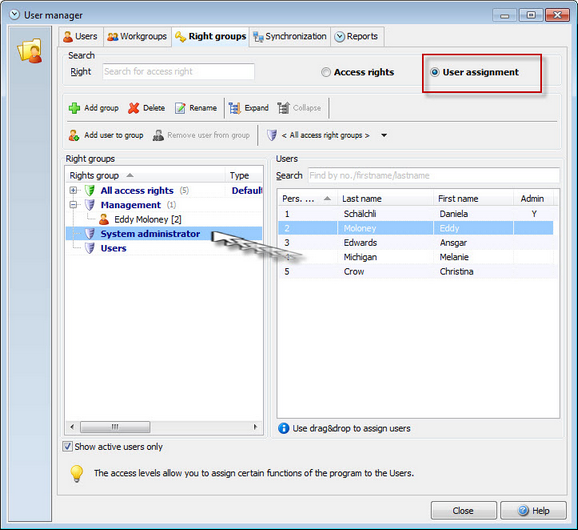
Task: Collapse the Management tree node
Action: [x=73, y=205]
